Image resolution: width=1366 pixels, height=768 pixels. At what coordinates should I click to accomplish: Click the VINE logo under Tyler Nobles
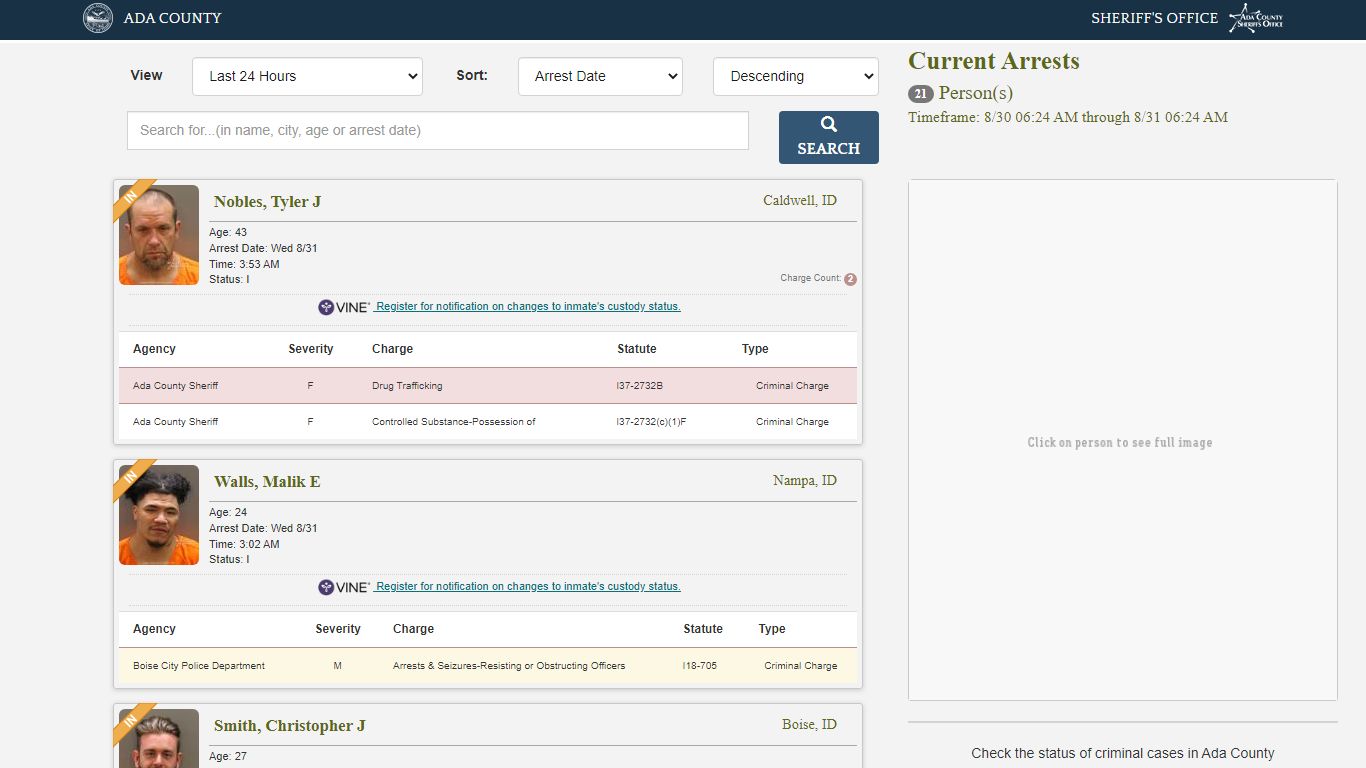pos(344,307)
